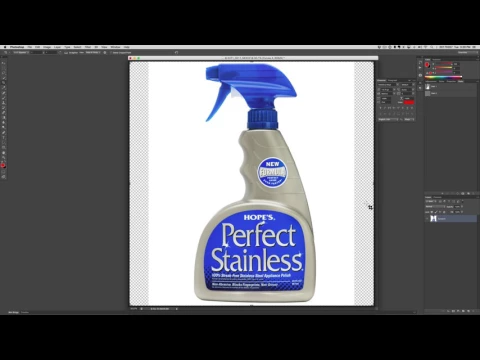Click the selected layer's thumbnail
The image size is (480, 360).
click(x=433, y=219)
